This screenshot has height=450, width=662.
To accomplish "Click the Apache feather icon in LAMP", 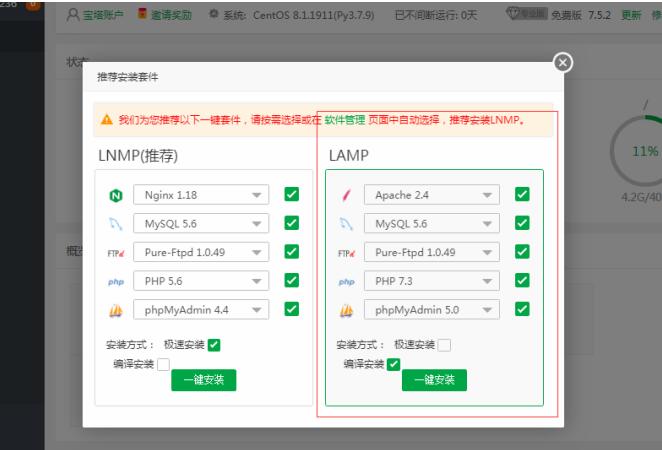I will 346,195.
